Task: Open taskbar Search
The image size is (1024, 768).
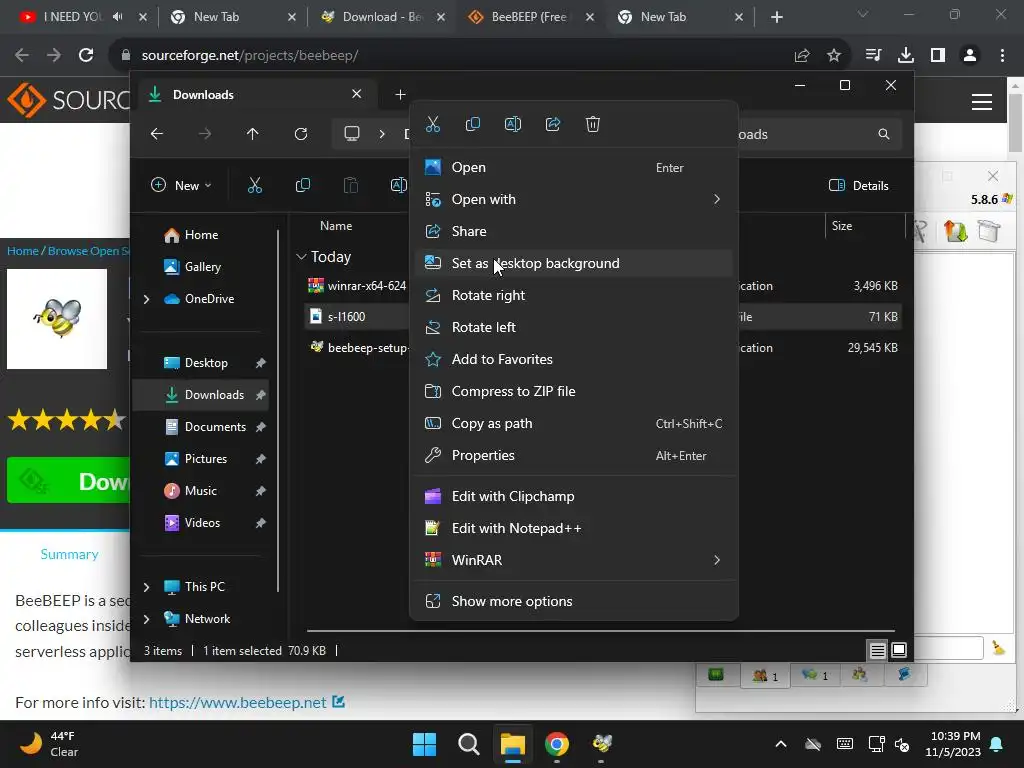Action: click(x=469, y=744)
